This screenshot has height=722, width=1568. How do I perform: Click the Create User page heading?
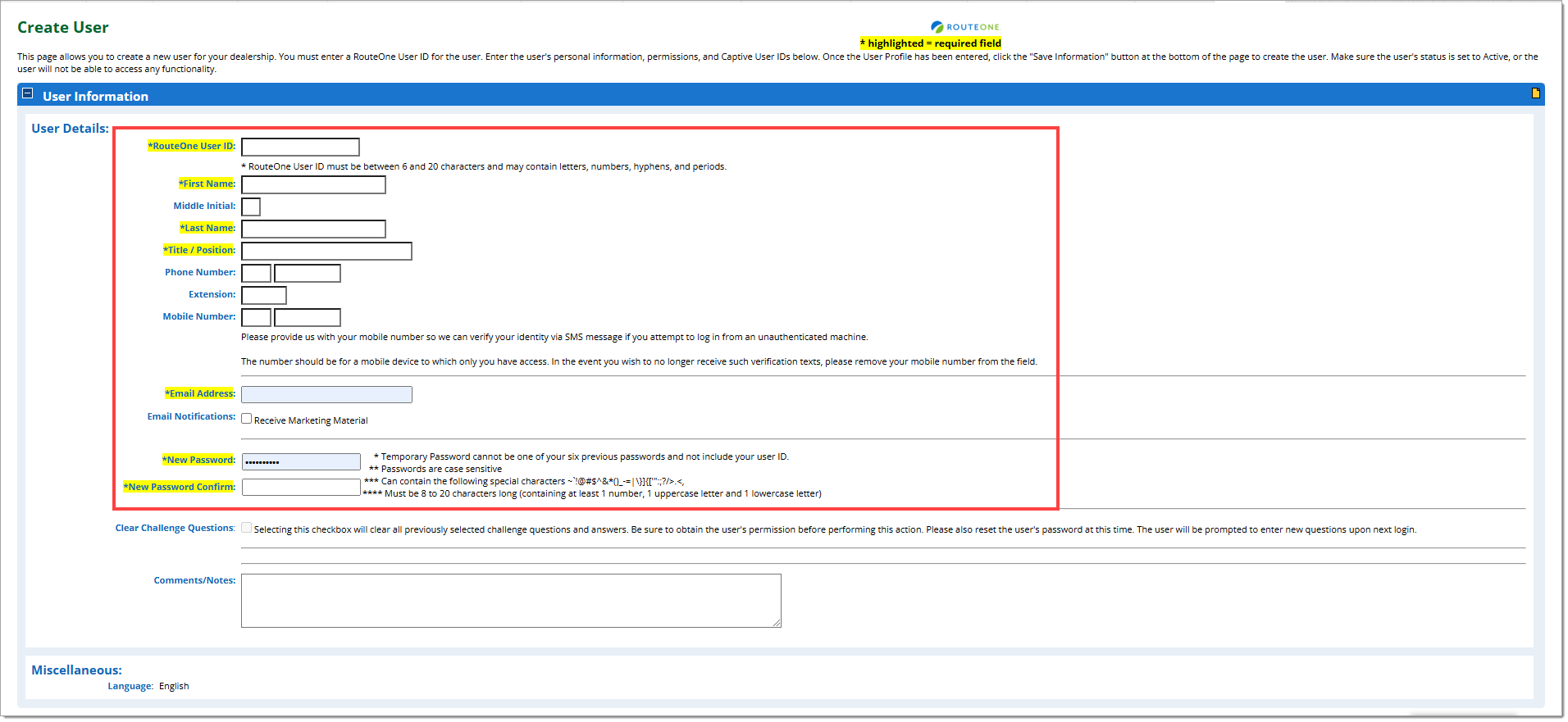[x=63, y=27]
